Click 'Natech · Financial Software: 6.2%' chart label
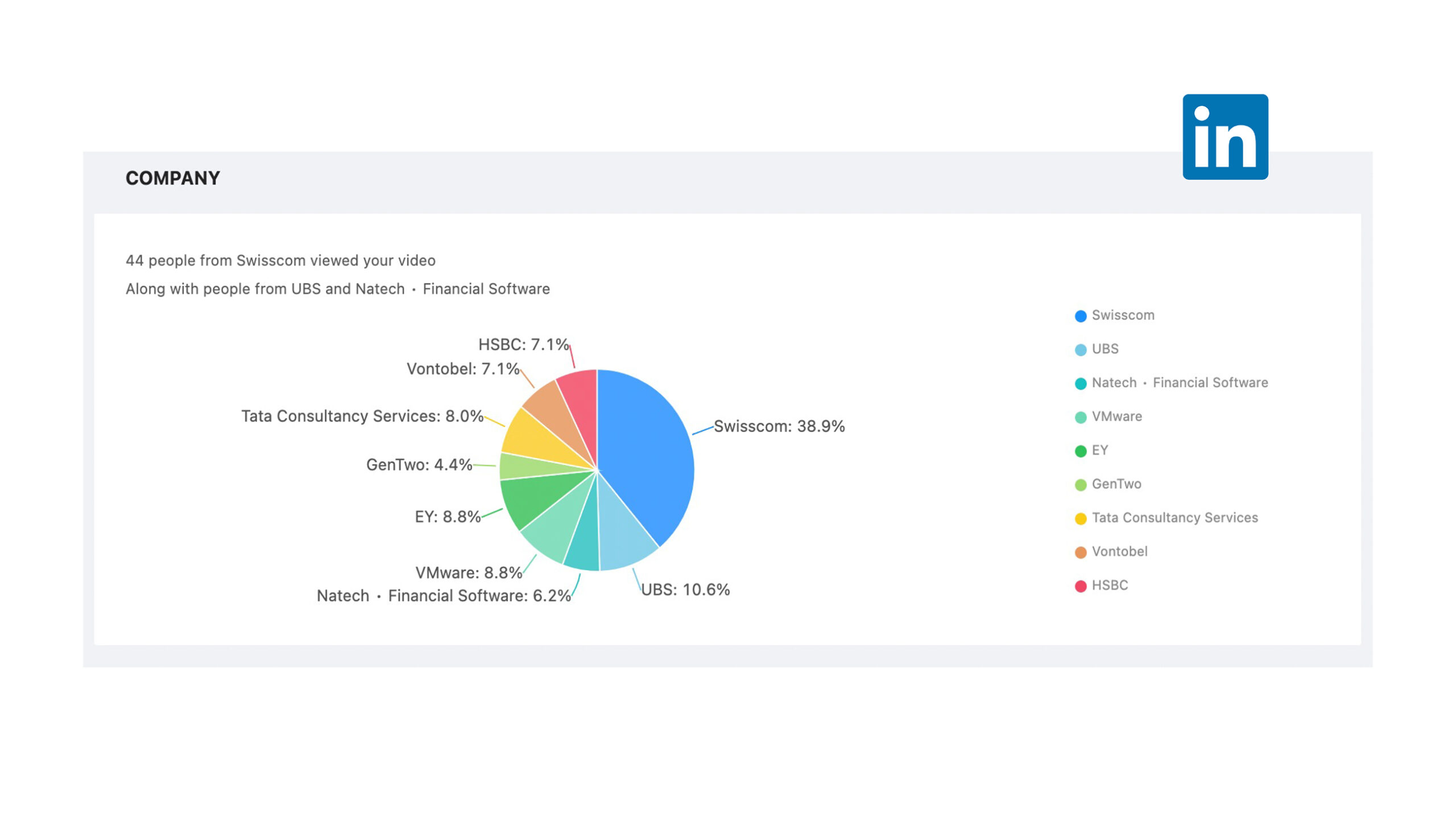 (x=444, y=596)
